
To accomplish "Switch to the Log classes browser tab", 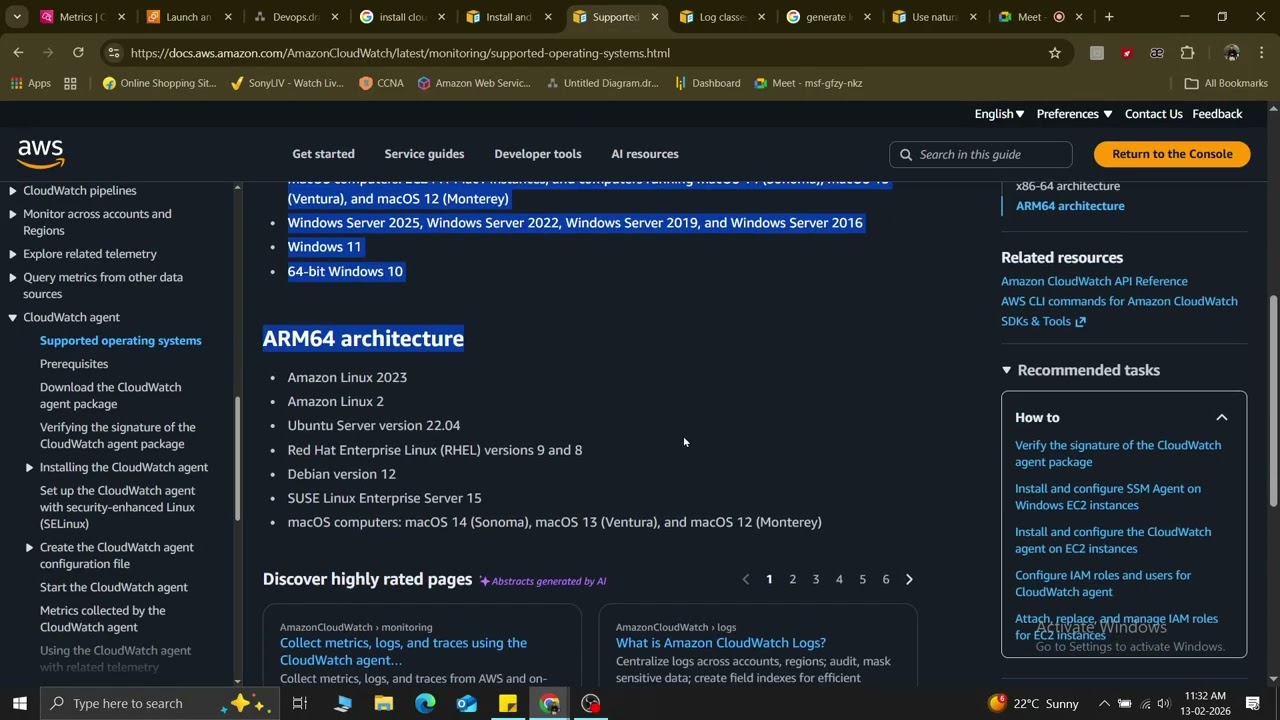I will click(x=722, y=17).
